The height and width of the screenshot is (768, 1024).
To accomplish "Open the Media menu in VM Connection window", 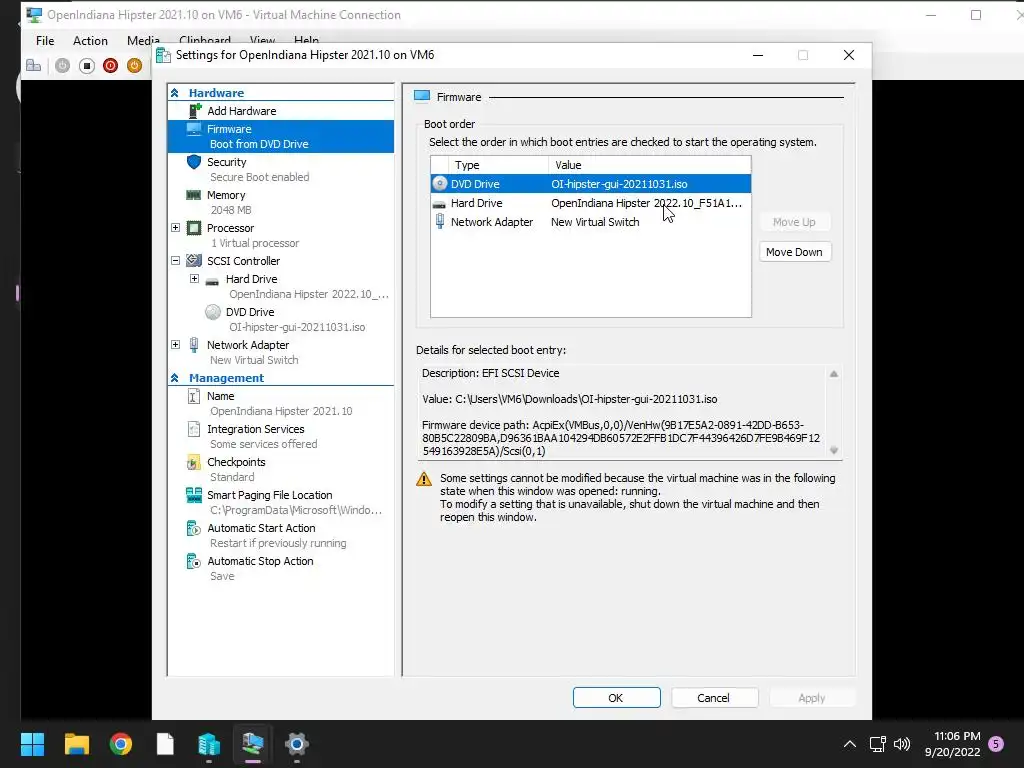I will [x=143, y=40].
